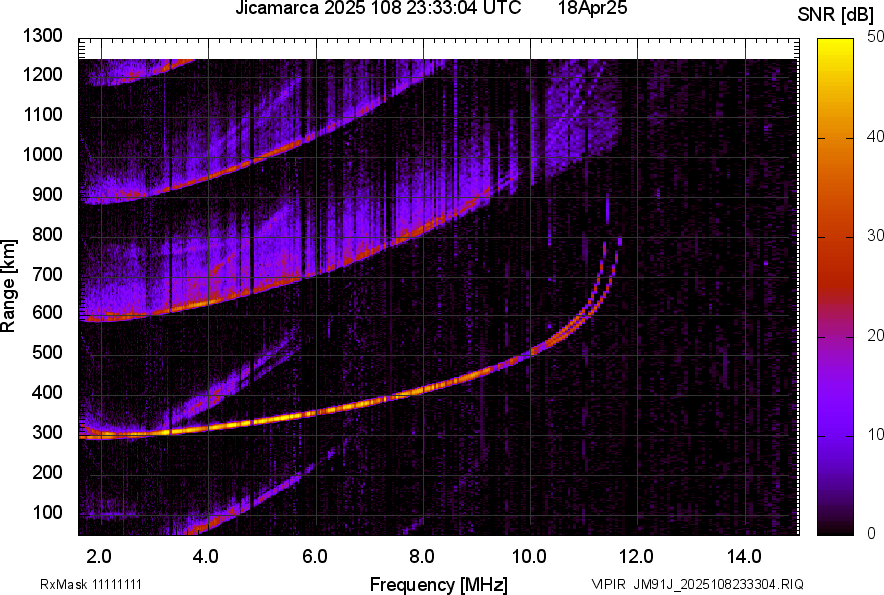Click the colorbar tick value 50
The width and height of the screenshot is (884, 595).
coord(875,37)
